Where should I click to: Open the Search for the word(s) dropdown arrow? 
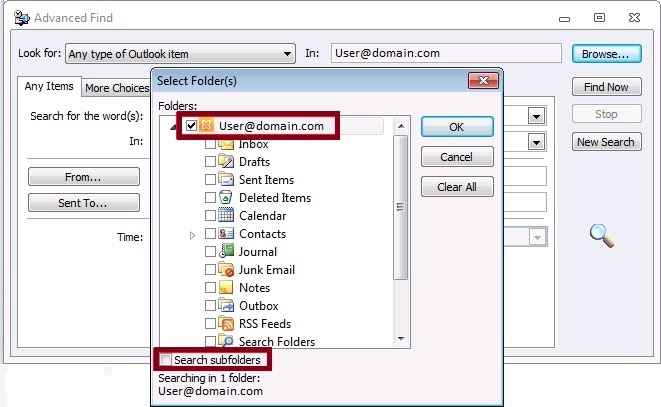pyautogui.click(x=536, y=116)
